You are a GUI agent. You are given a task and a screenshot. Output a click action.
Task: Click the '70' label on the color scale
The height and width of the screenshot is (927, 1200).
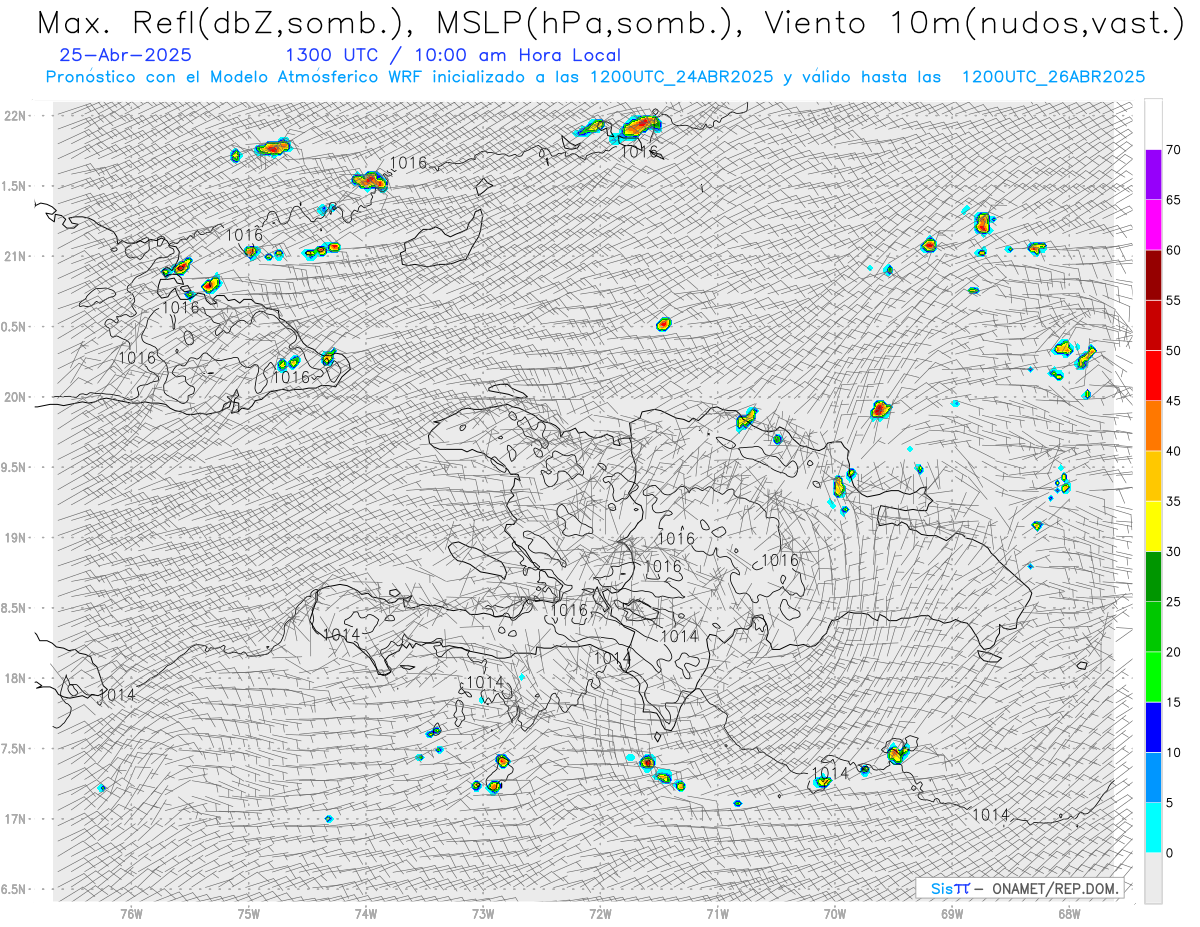(1173, 150)
